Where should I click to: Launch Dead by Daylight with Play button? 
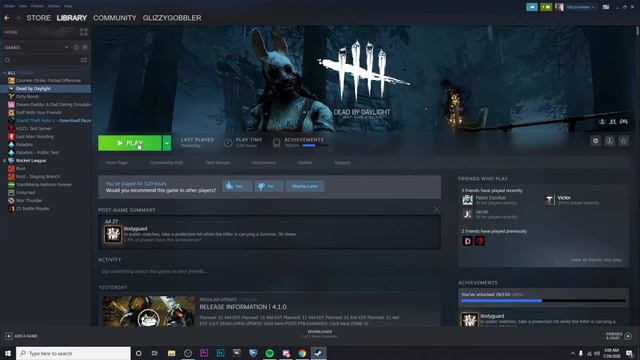tap(130, 143)
